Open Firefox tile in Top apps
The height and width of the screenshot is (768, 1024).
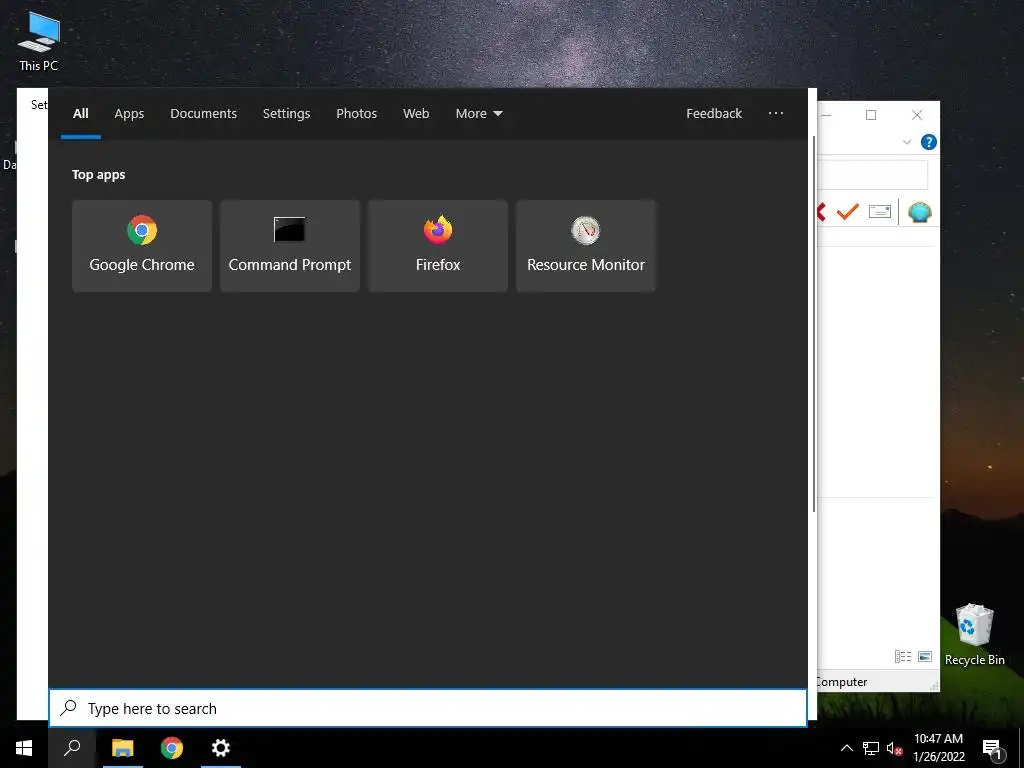[438, 246]
